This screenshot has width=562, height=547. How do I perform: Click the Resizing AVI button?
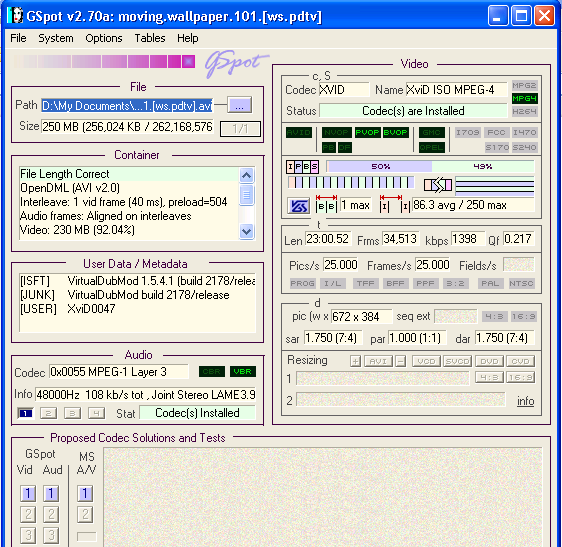[378, 361]
